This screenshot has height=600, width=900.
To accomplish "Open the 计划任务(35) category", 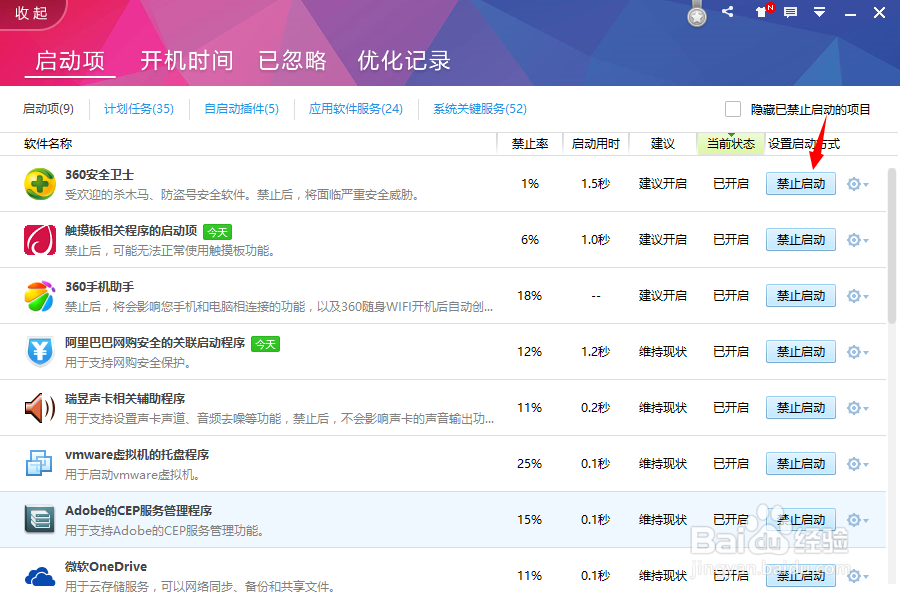I will [x=139, y=109].
